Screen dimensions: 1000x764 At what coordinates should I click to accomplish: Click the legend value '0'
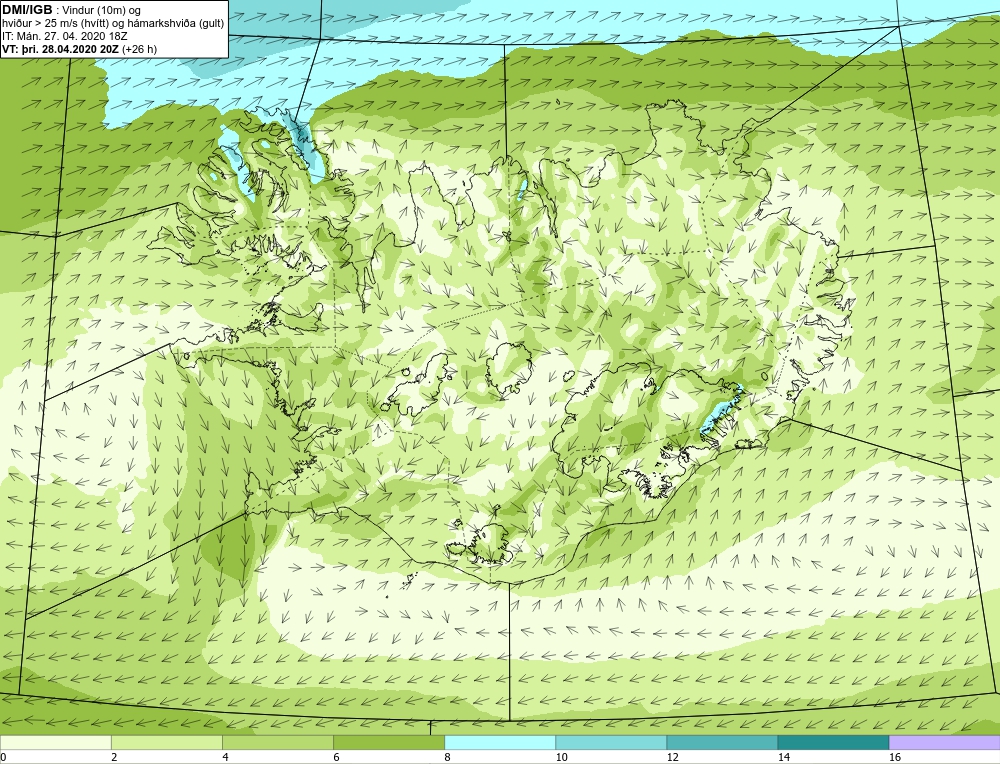tap(3, 757)
